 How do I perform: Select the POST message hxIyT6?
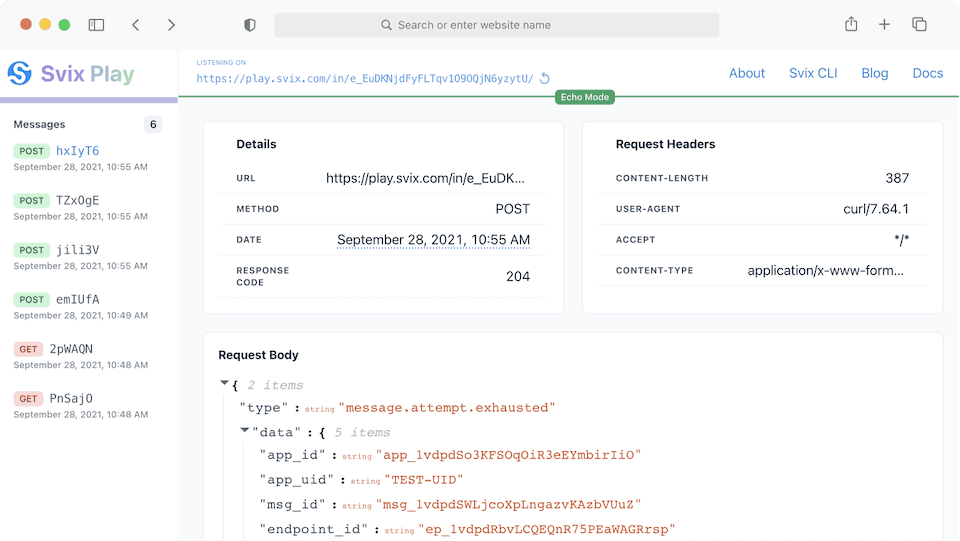coord(77,151)
